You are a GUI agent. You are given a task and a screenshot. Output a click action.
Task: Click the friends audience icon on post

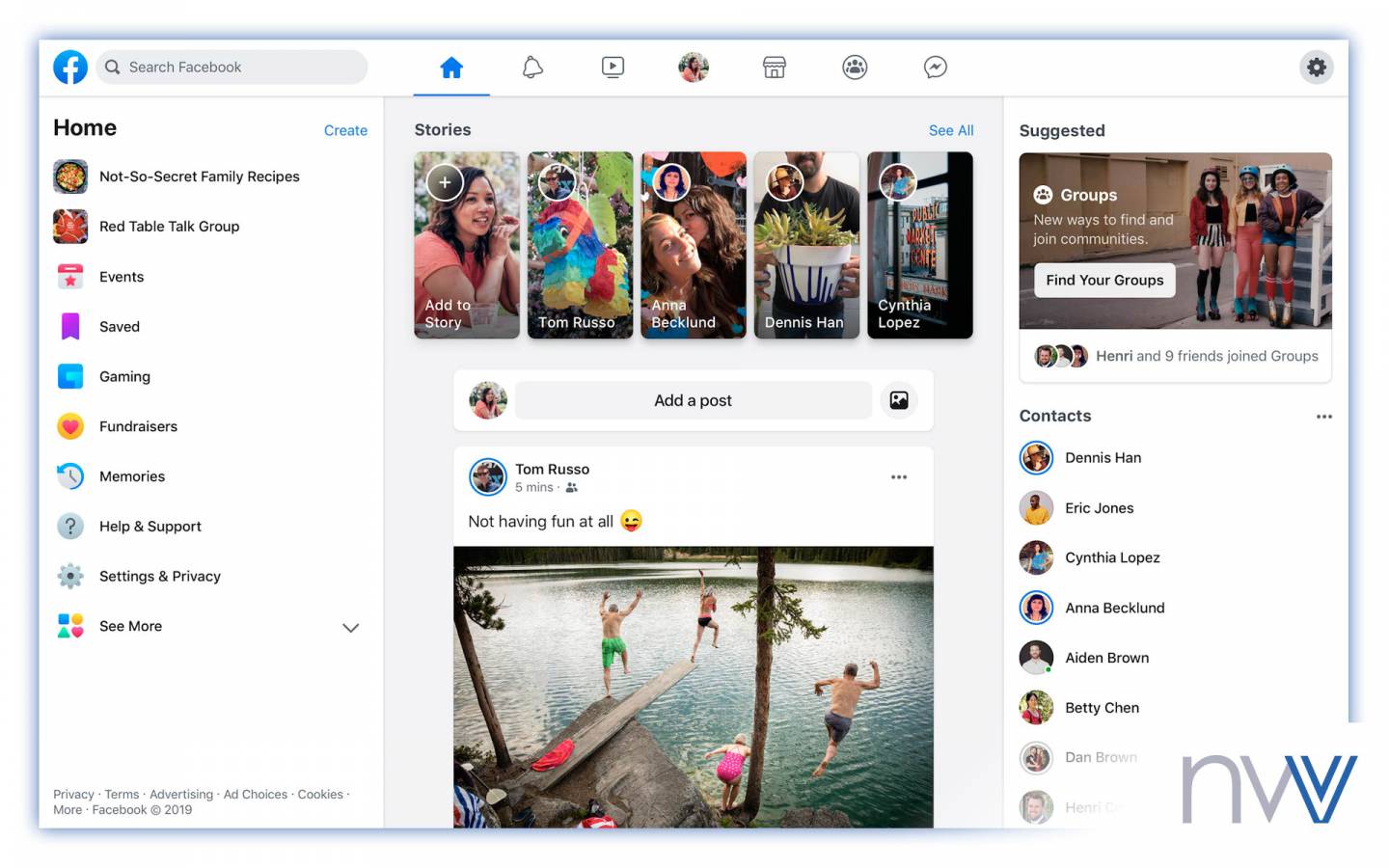(572, 488)
